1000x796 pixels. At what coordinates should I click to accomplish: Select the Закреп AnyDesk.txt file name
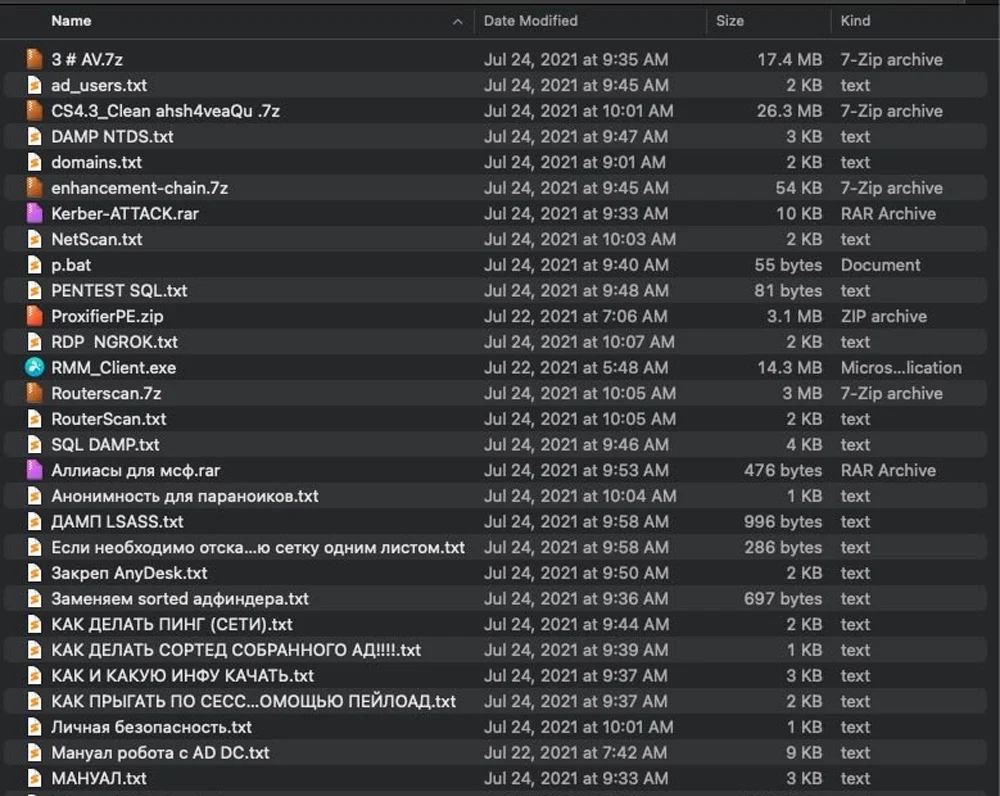pyautogui.click(x=129, y=573)
